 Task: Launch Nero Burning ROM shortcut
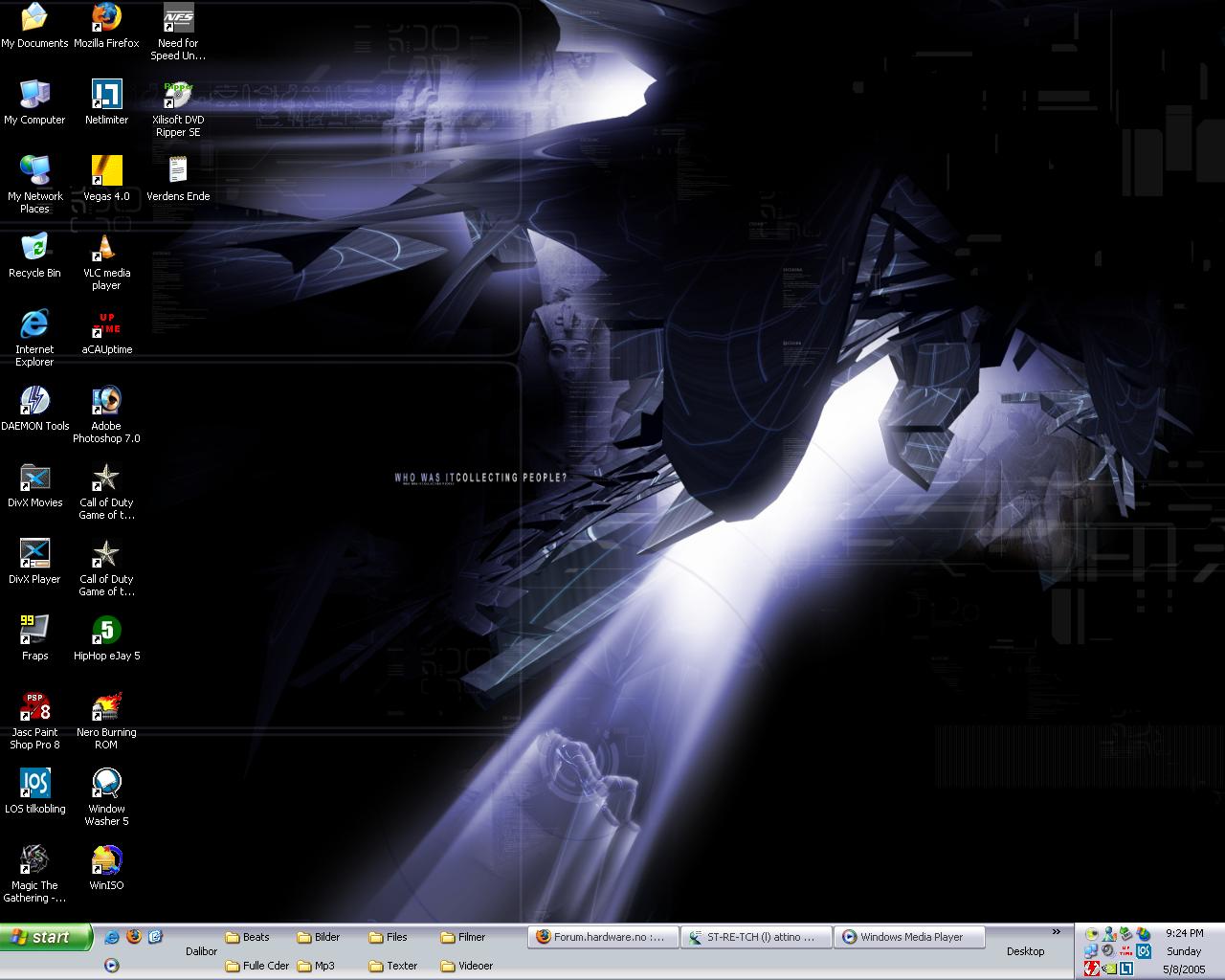tap(106, 722)
